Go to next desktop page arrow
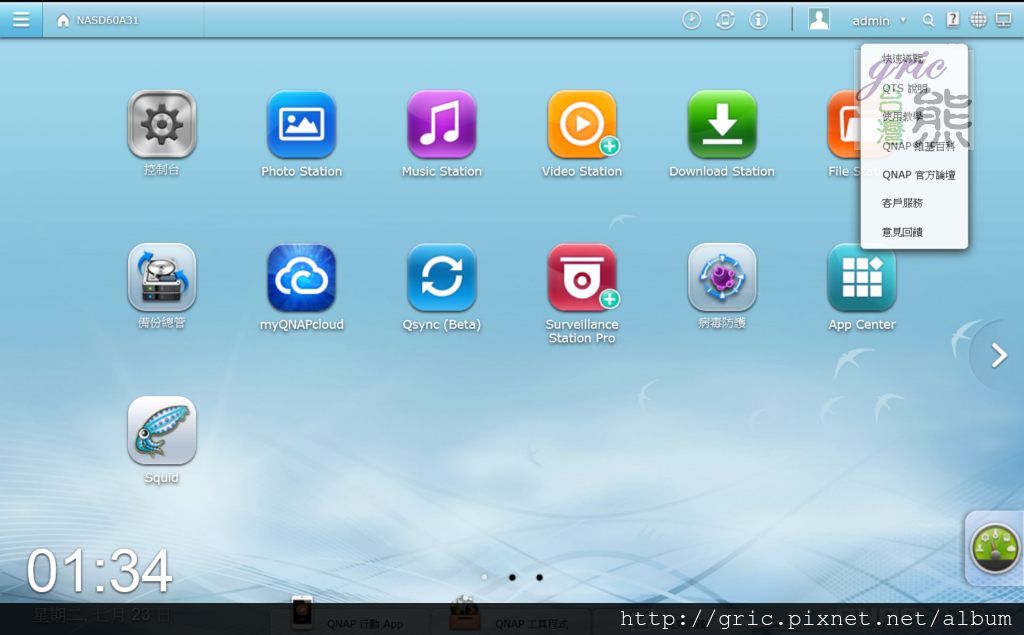 [x=999, y=355]
